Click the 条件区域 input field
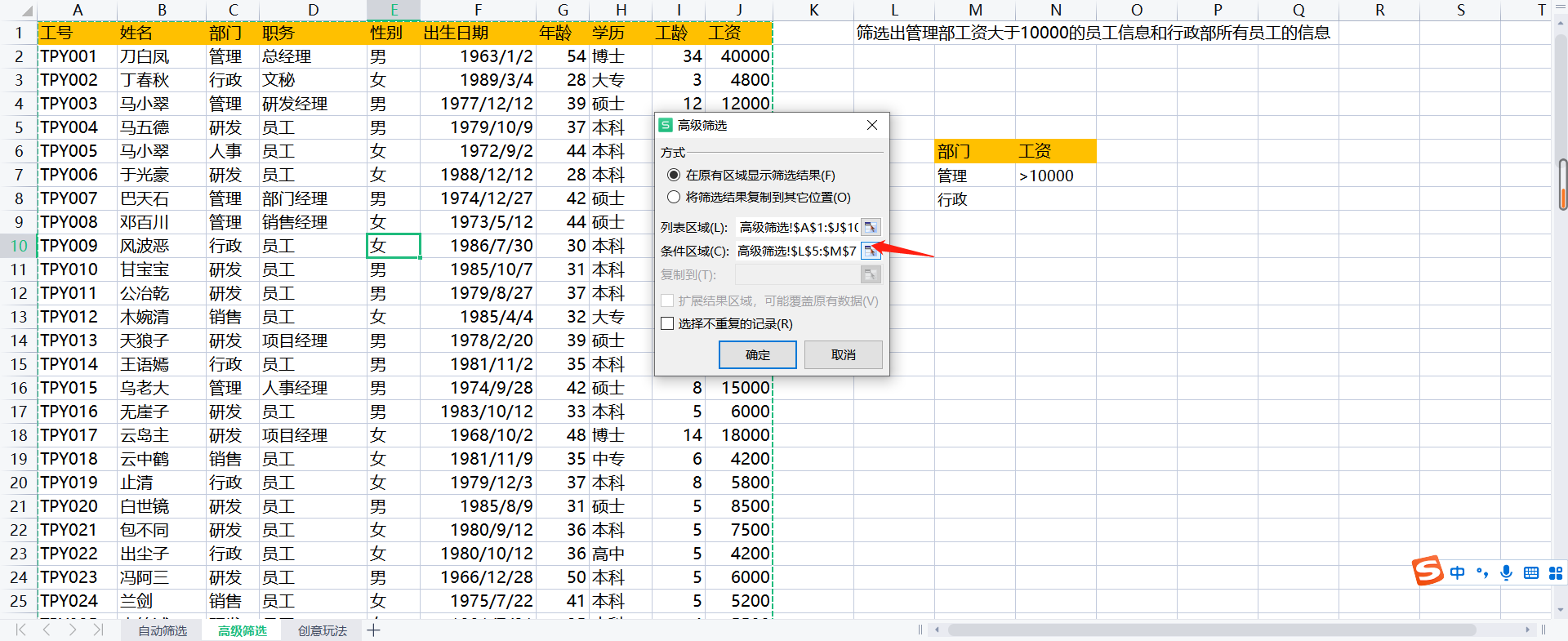The width and height of the screenshot is (1568, 641). (797, 251)
